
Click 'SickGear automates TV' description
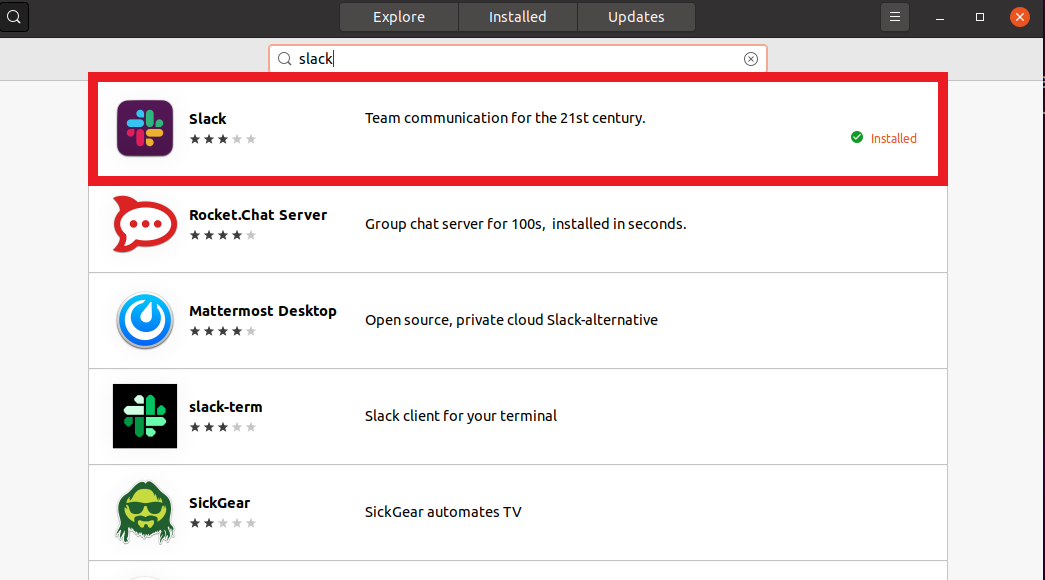(x=443, y=512)
